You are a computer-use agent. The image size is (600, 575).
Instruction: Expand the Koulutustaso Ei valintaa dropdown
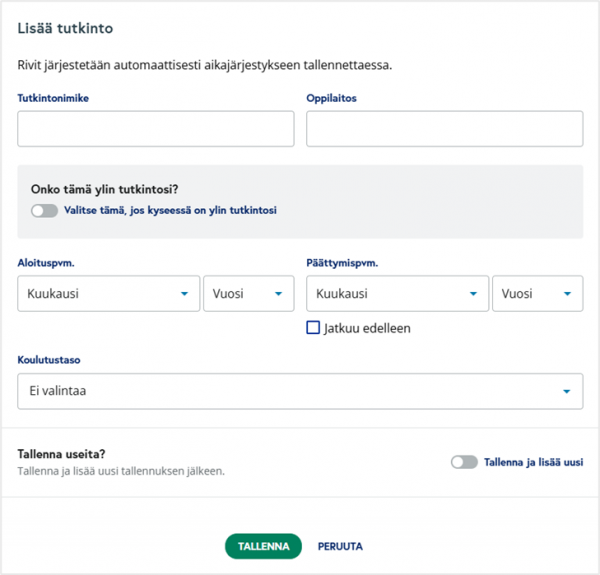(300, 391)
